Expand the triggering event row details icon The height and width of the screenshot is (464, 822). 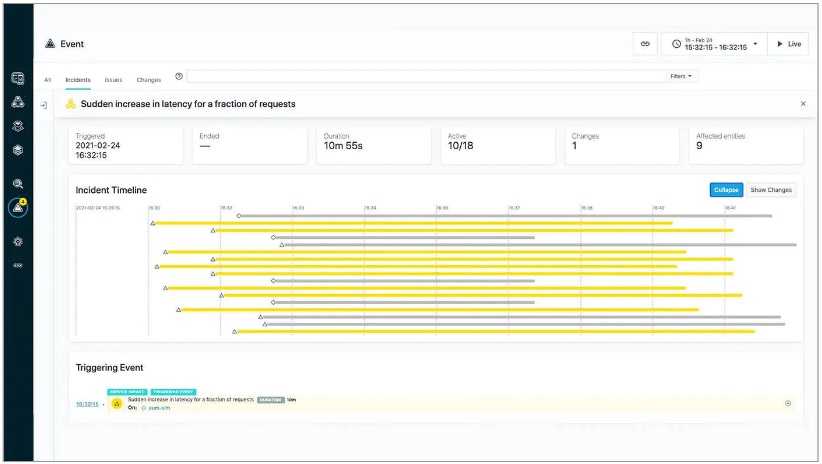click(787, 403)
